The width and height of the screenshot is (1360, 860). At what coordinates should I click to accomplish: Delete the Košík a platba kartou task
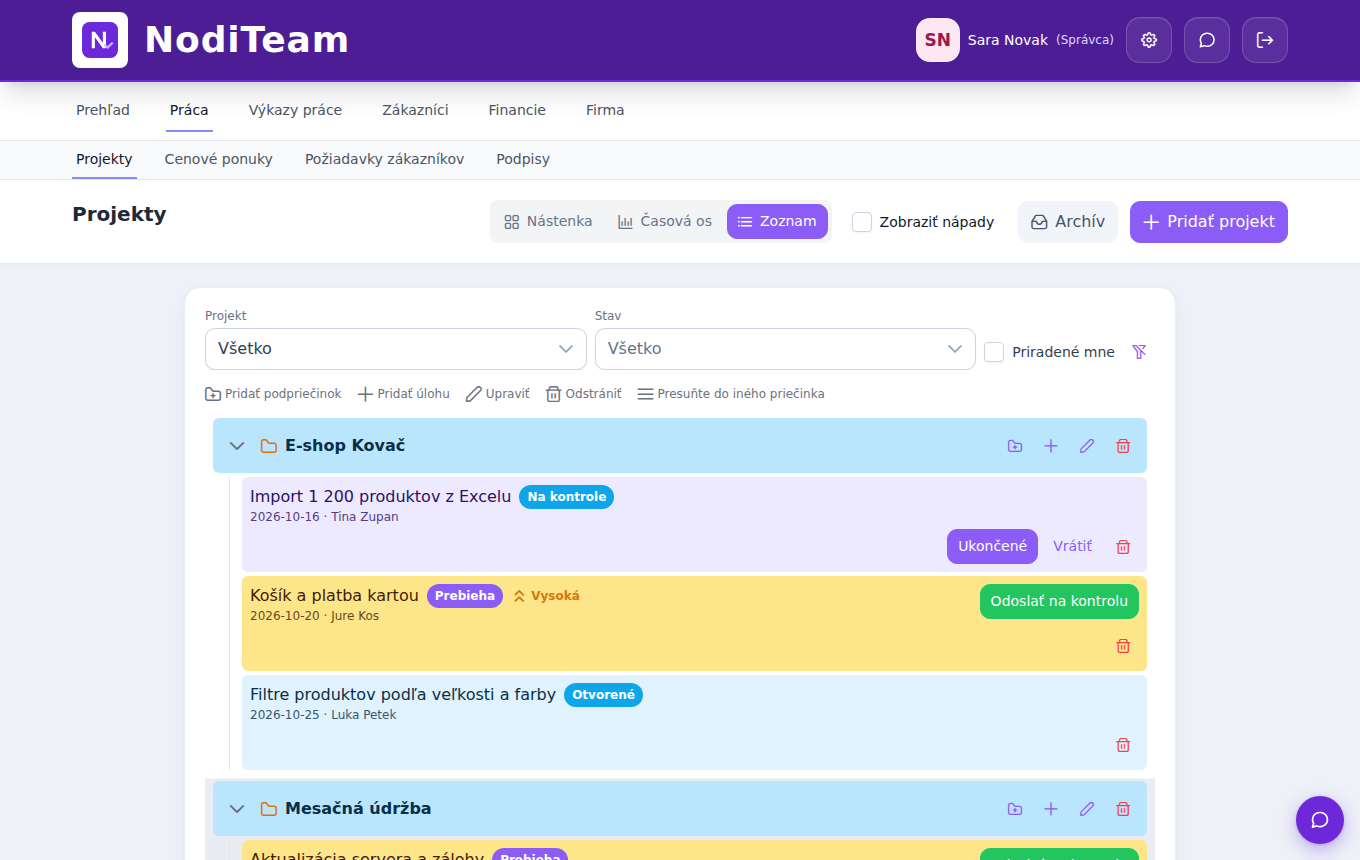[1123, 646]
